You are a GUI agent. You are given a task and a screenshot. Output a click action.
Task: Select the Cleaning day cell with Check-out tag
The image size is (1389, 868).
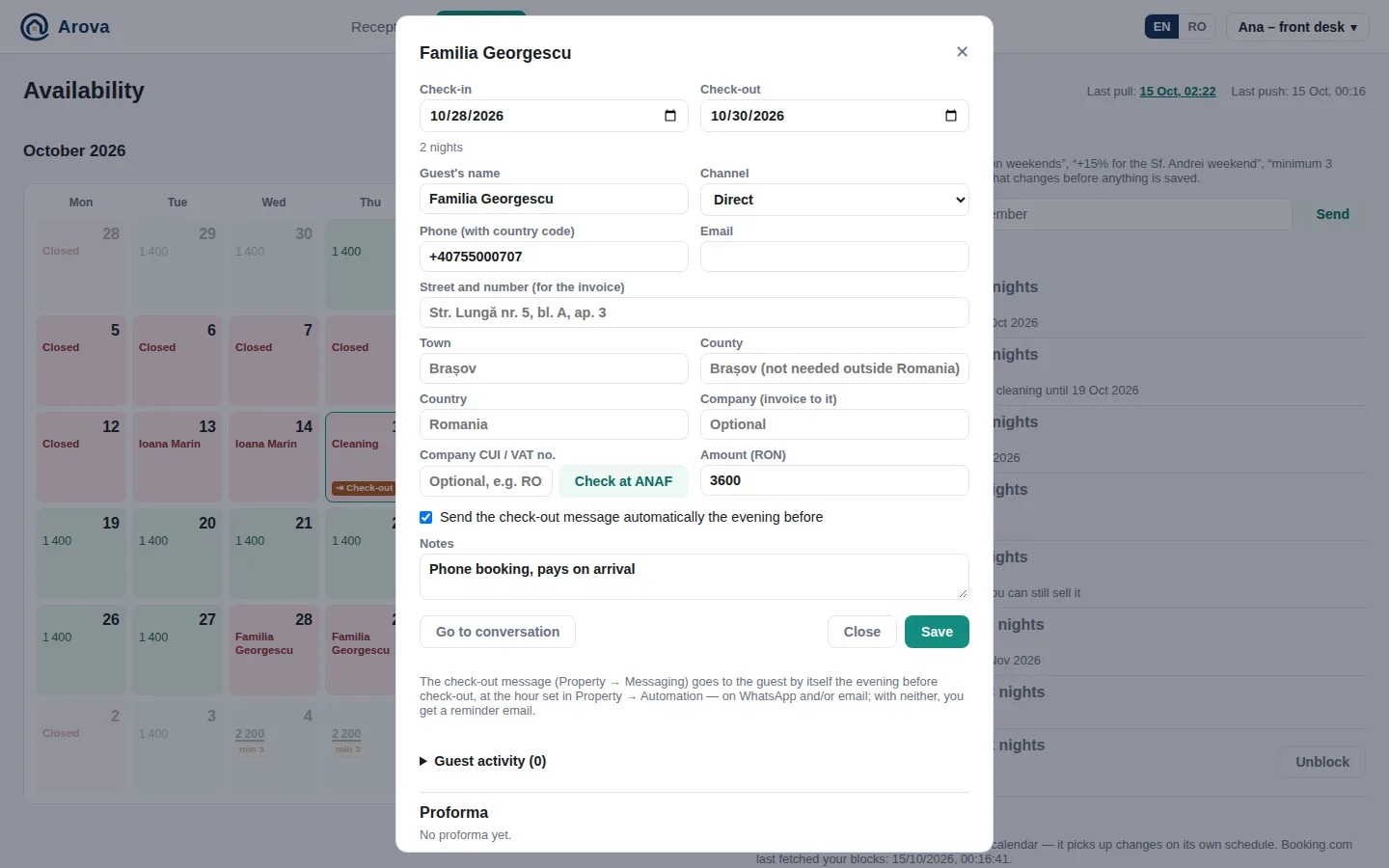(361, 457)
